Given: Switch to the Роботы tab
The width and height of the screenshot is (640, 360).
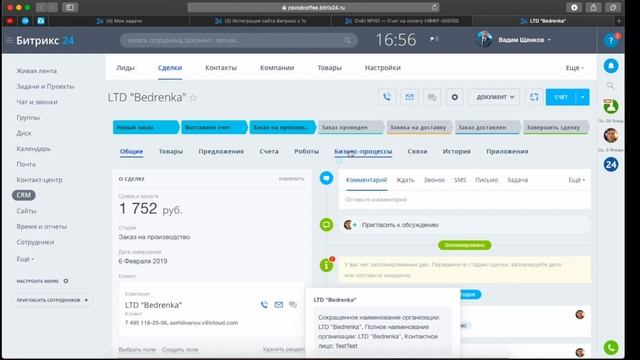Looking at the screenshot, I should 306,151.
